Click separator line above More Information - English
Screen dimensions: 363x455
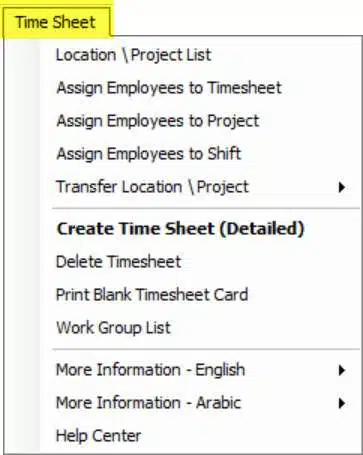[206, 350]
